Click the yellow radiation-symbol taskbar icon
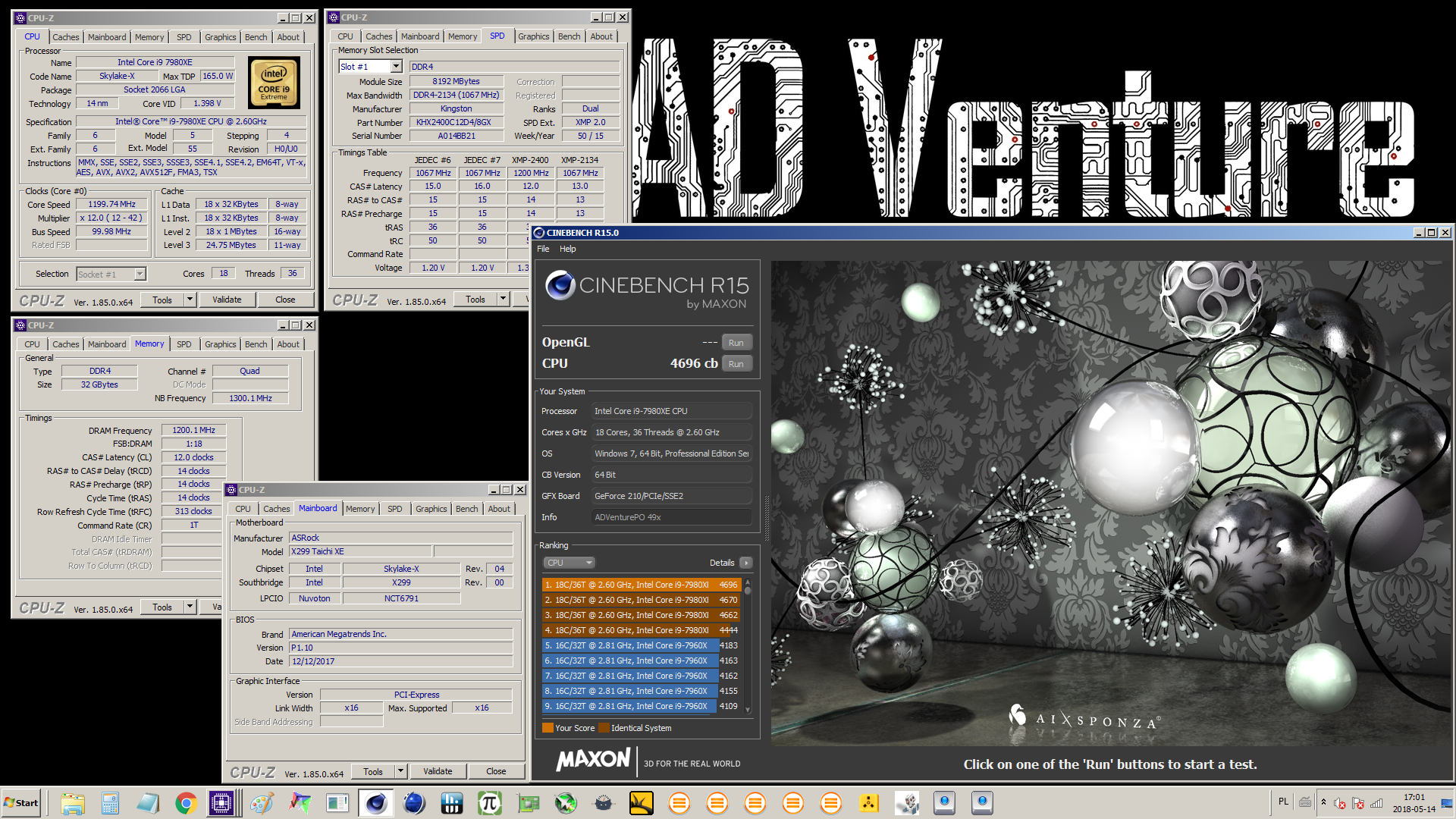1456x819 pixels. tap(869, 802)
